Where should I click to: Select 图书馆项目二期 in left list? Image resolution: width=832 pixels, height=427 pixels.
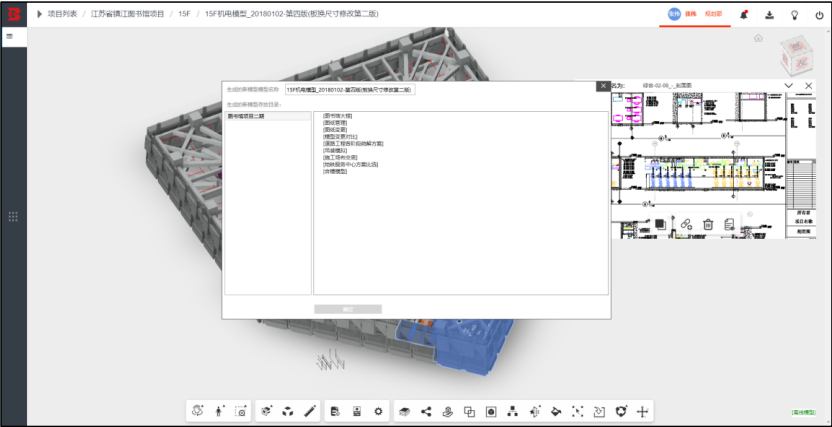[x=268, y=116]
